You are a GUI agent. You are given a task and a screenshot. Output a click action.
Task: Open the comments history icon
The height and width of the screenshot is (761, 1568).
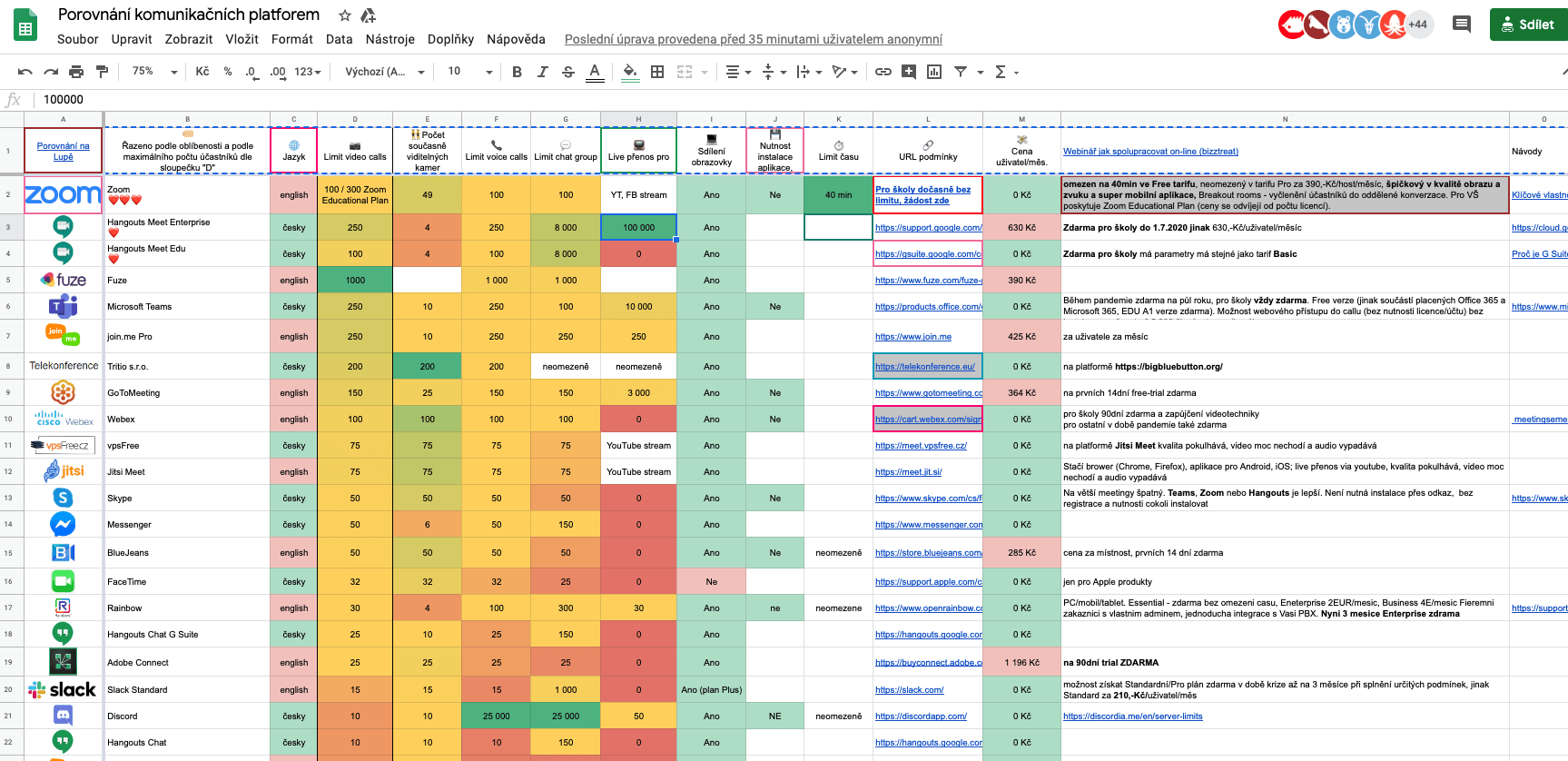pos(1462,25)
